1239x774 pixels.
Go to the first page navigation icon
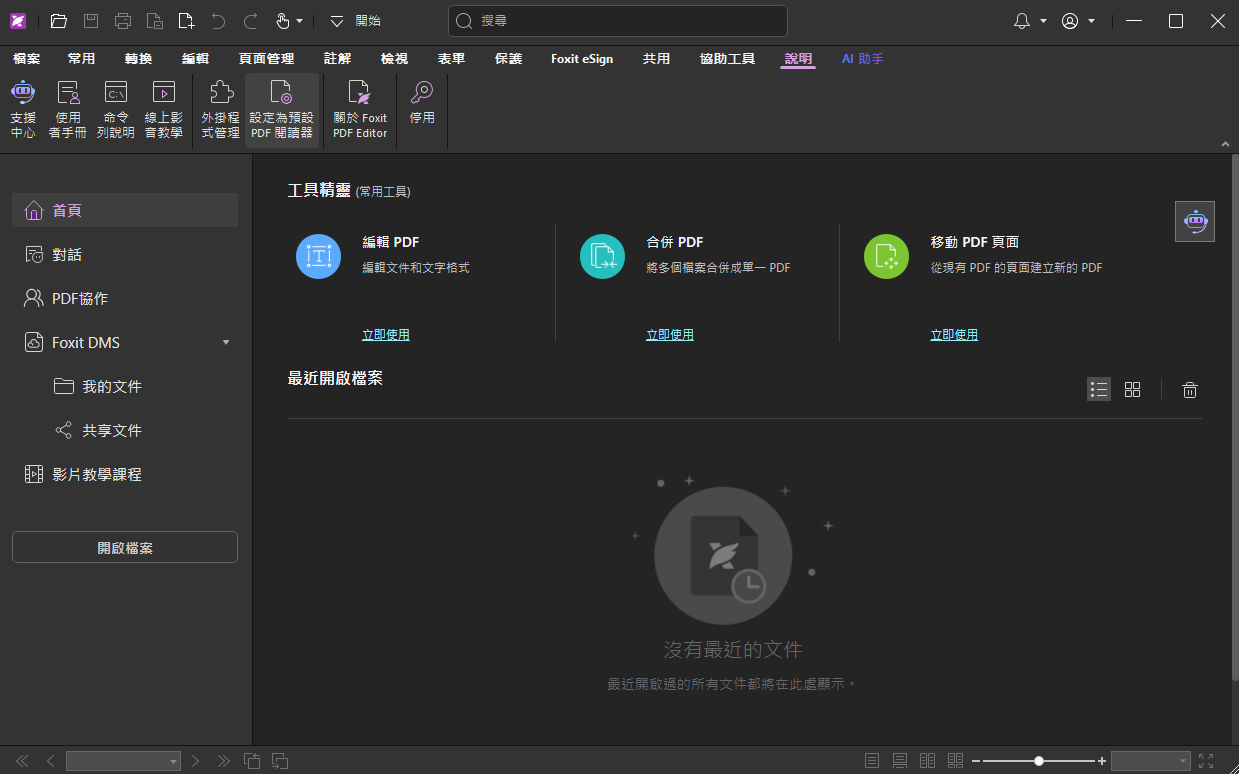click(22, 761)
